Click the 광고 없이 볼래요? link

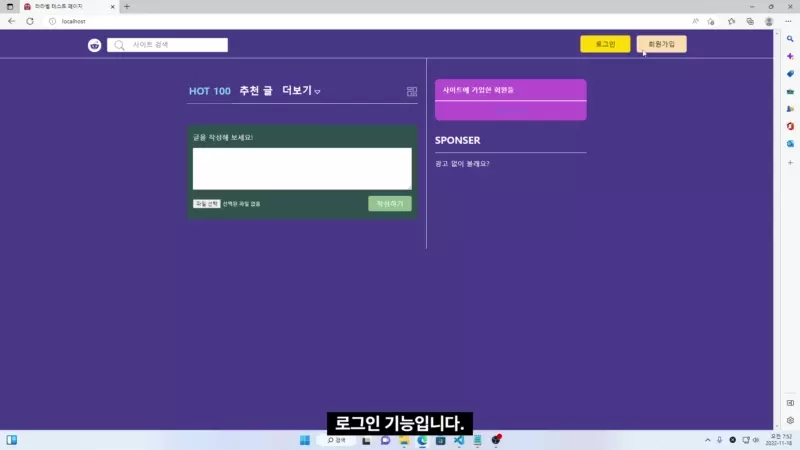(x=462, y=164)
